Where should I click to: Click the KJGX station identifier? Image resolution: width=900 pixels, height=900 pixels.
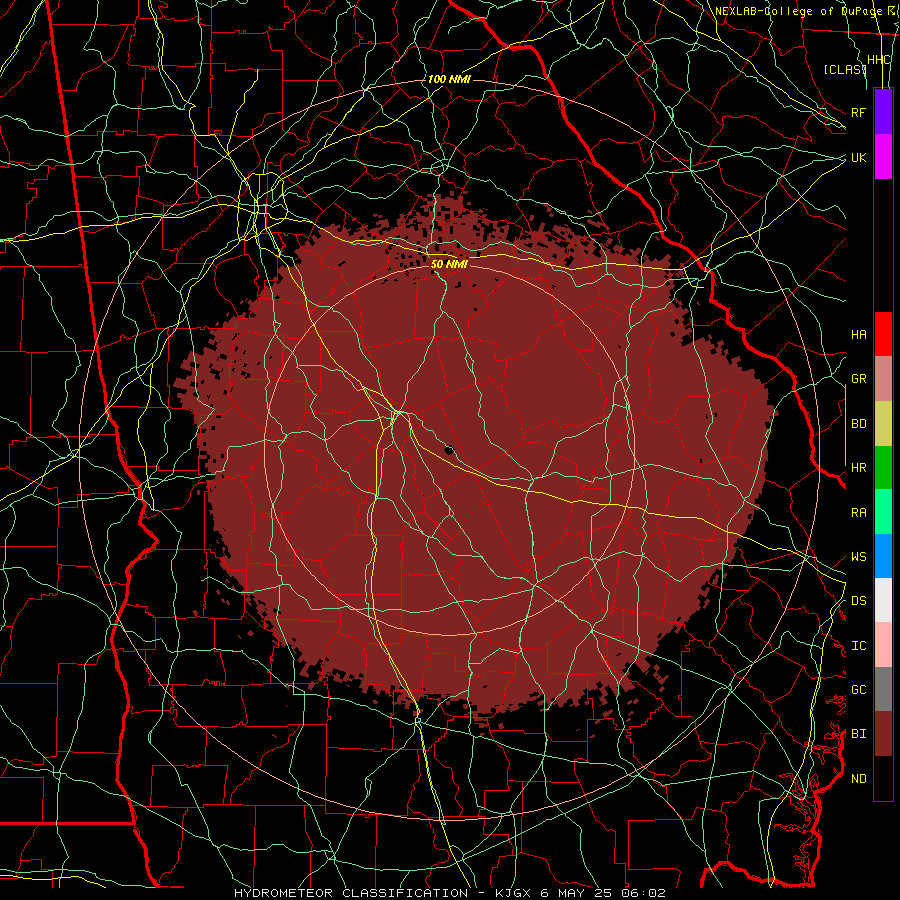[x=514, y=893]
